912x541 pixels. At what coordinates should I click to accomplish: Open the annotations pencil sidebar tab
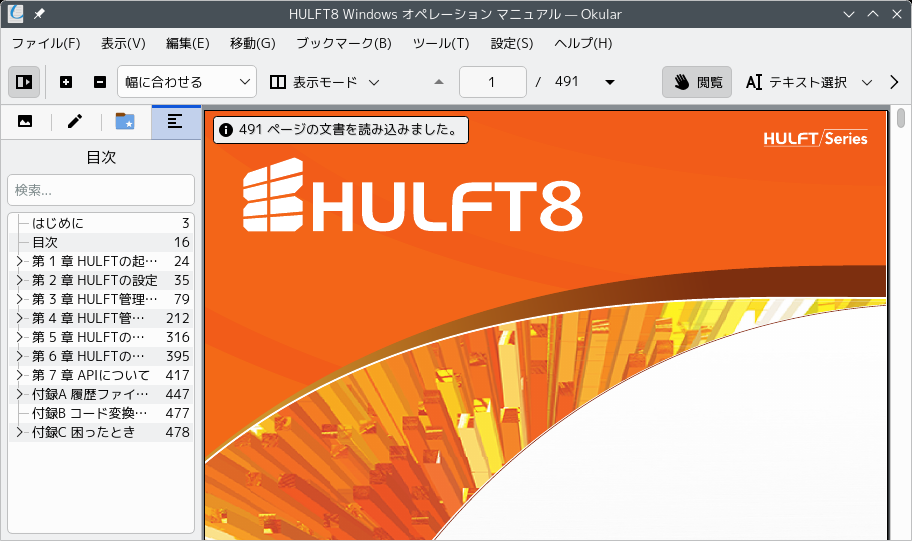pos(75,122)
